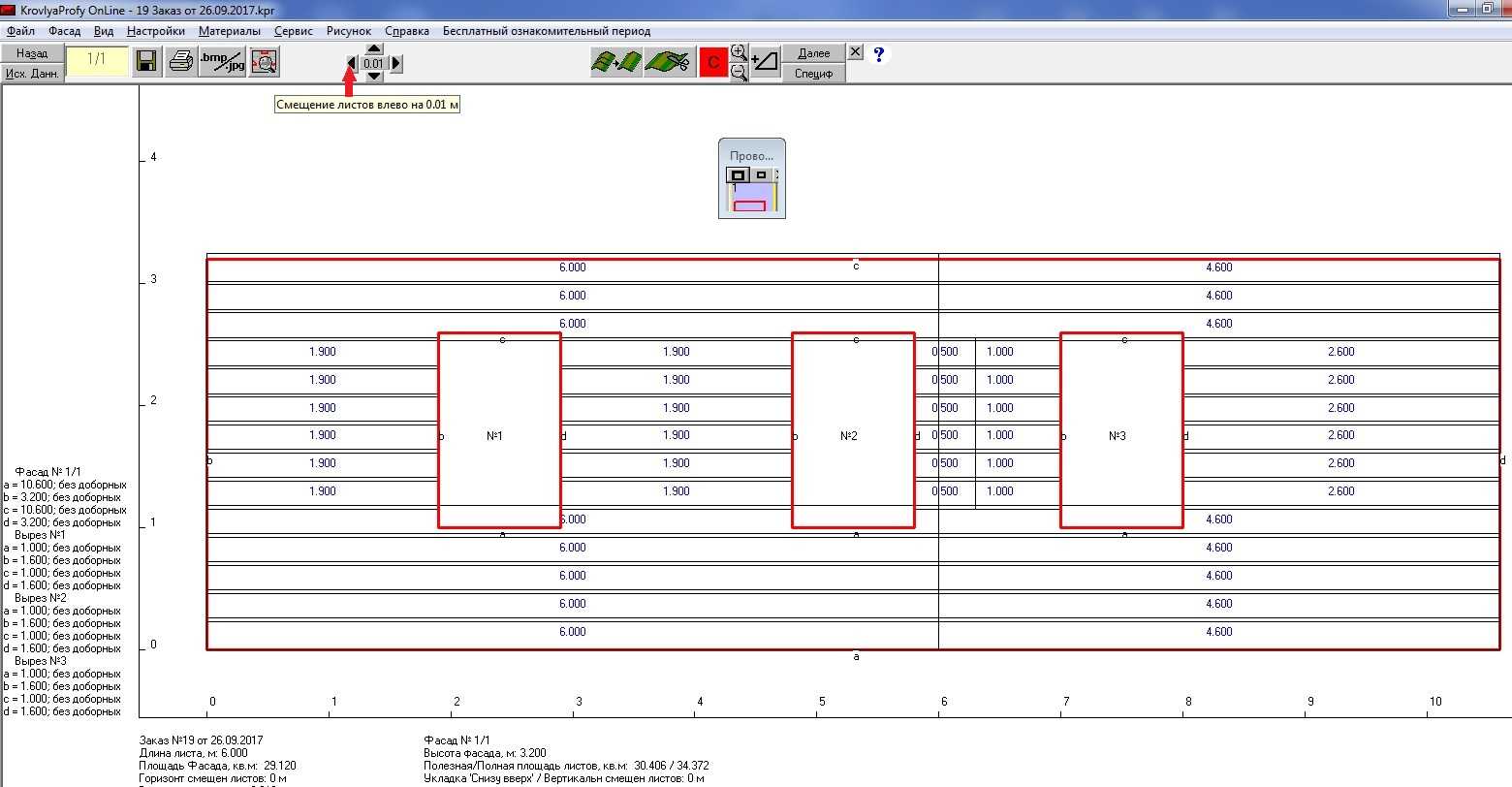
Task: Shift sheets up using up arrow
Action: coord(374,49)
